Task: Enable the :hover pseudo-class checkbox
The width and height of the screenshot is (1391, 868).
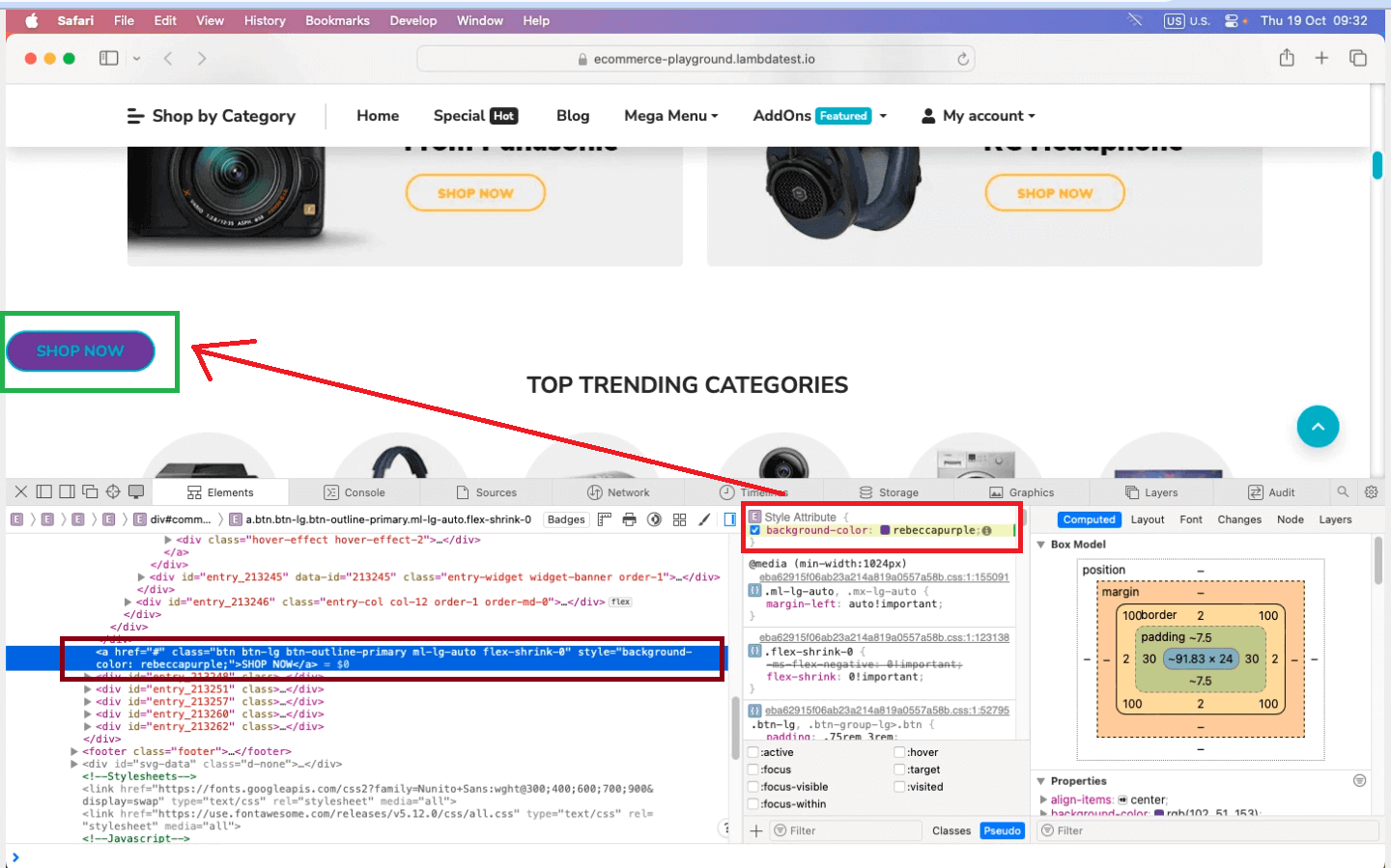Action: (899, 751)
